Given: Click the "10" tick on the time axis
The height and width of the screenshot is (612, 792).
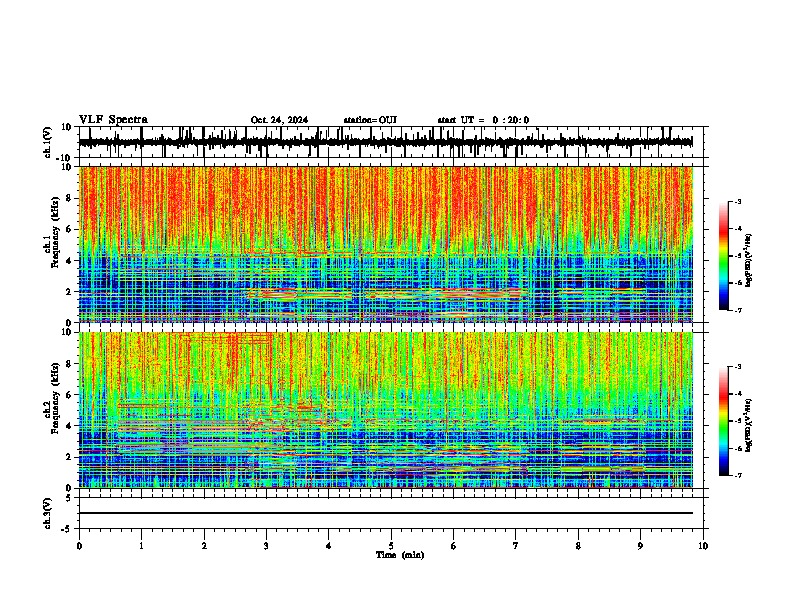Looking at the screenshot, I should [703, 546].
